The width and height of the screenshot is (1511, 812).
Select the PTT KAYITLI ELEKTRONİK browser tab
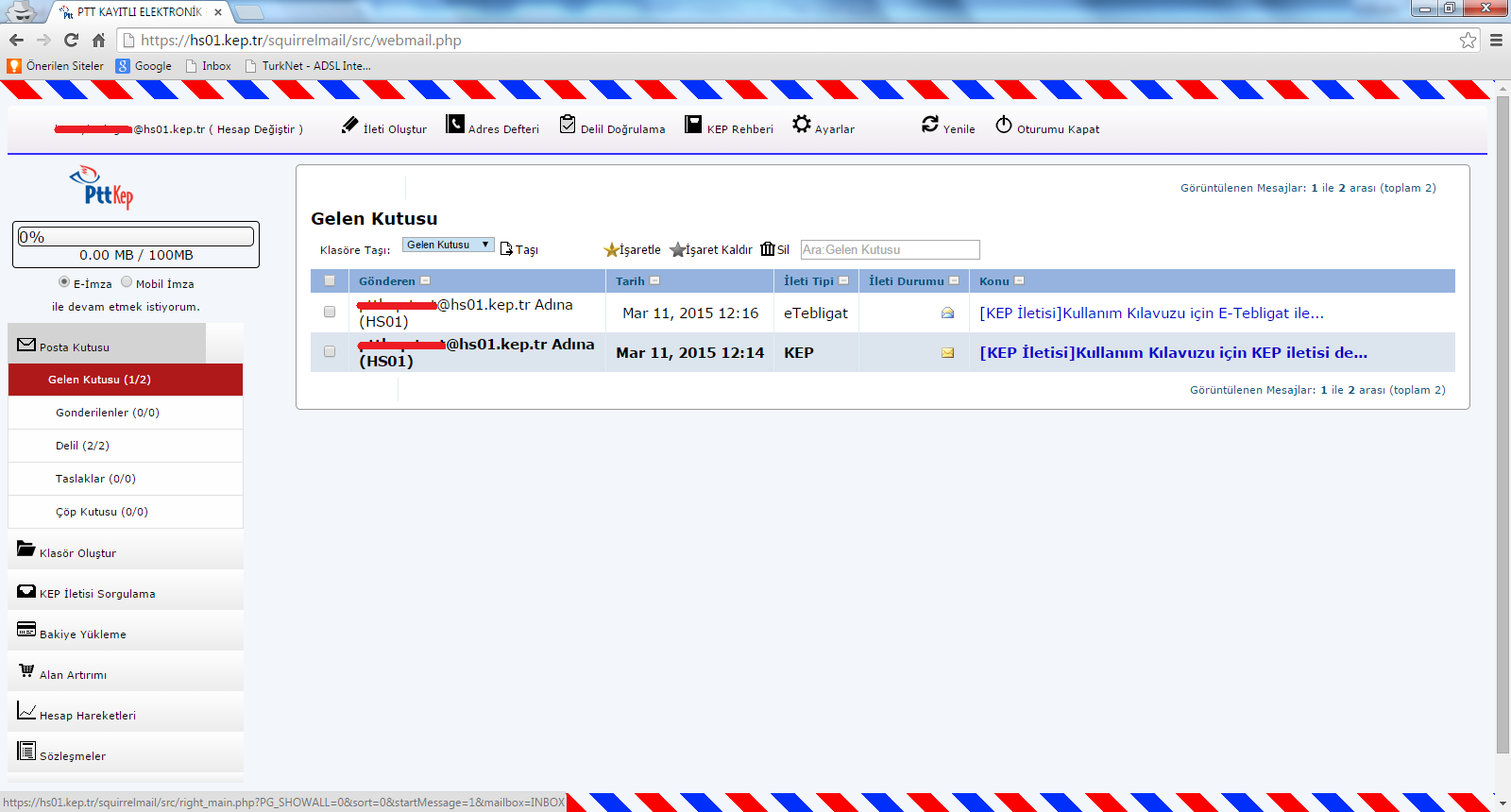pos(138,12)
